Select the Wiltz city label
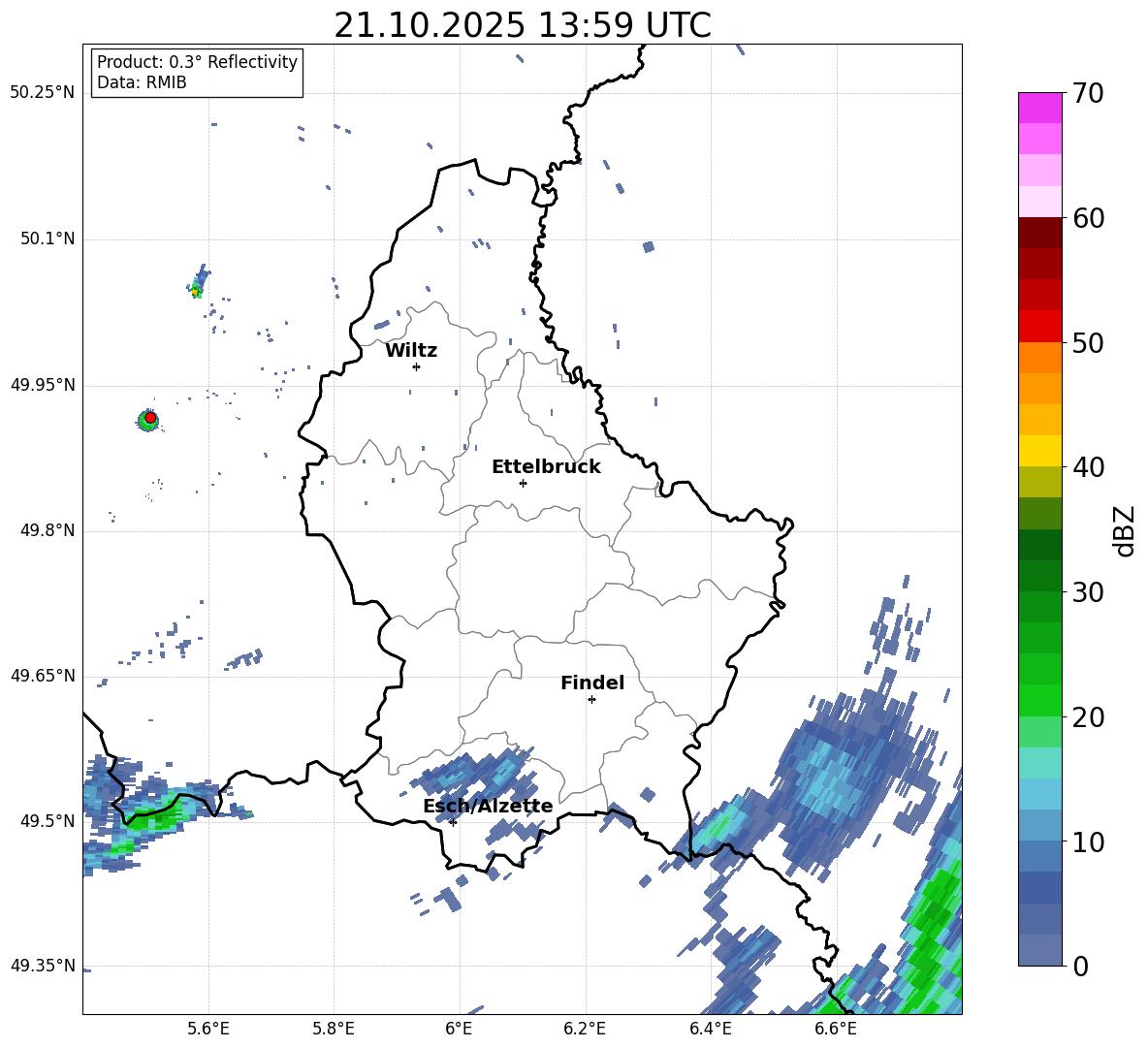The height and width of the screenshot is (1048, 1148). click(411, 351)
